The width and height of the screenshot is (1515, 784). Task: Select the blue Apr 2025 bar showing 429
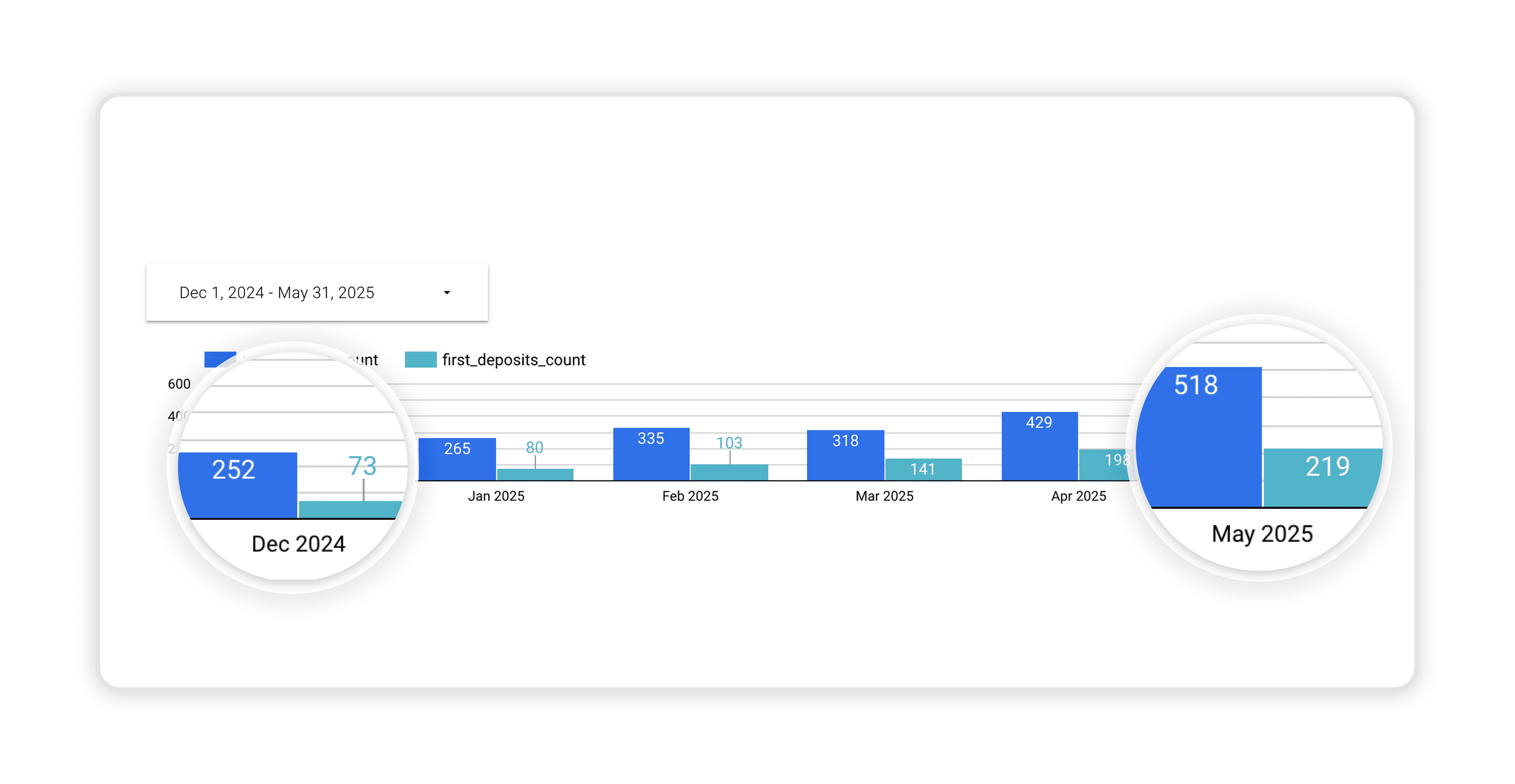point(1039,446)
